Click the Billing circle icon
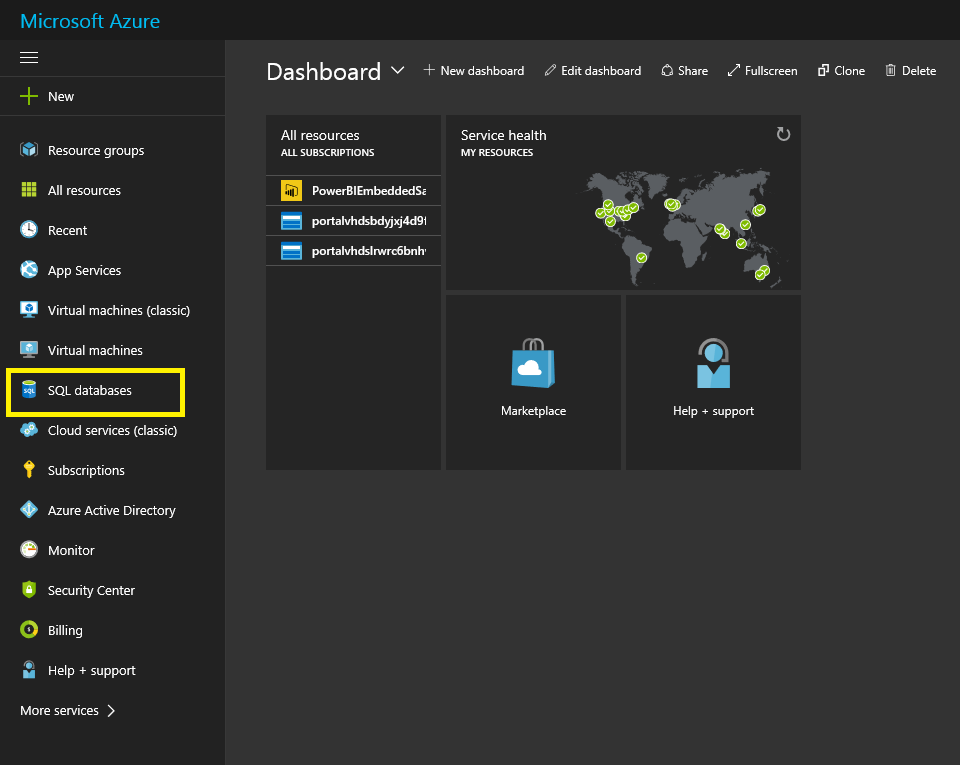This screenshot has height=765, width=960. tap(29, 630)
